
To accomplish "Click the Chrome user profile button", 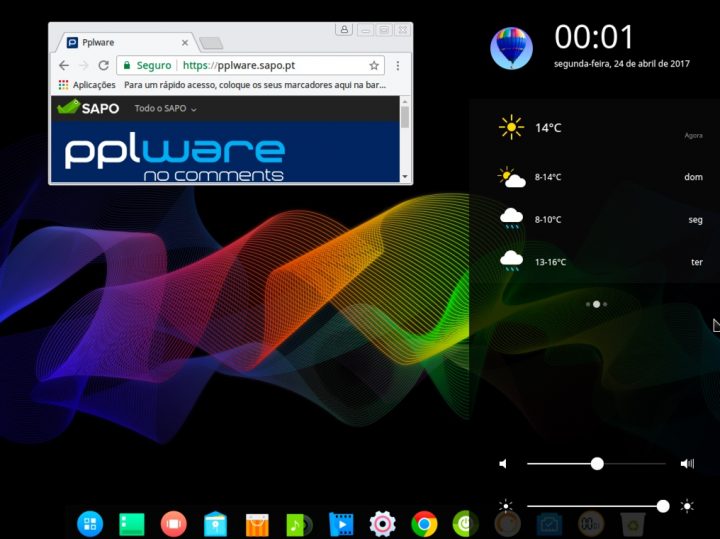I will point(344,30).
